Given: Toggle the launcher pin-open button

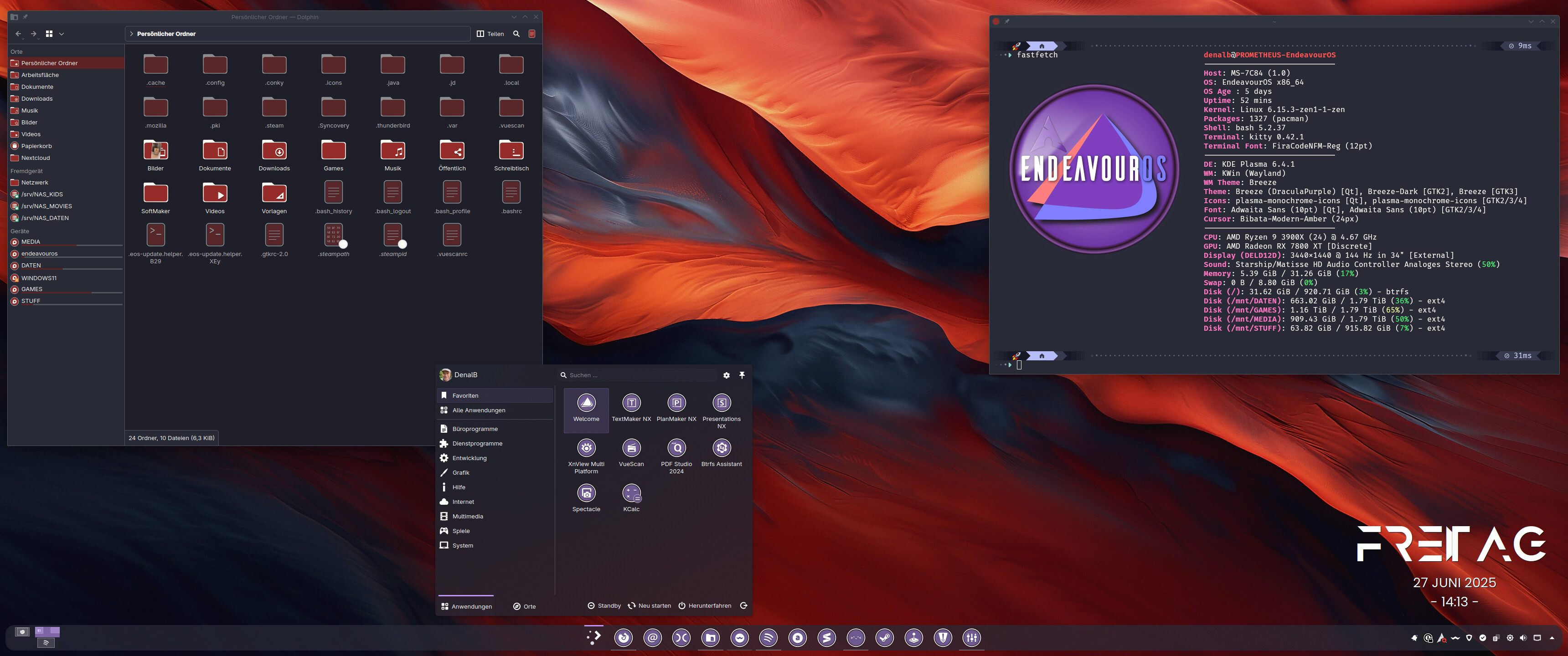Looking at the screenshot, I should pyautogui.click(x=742, y=375).
